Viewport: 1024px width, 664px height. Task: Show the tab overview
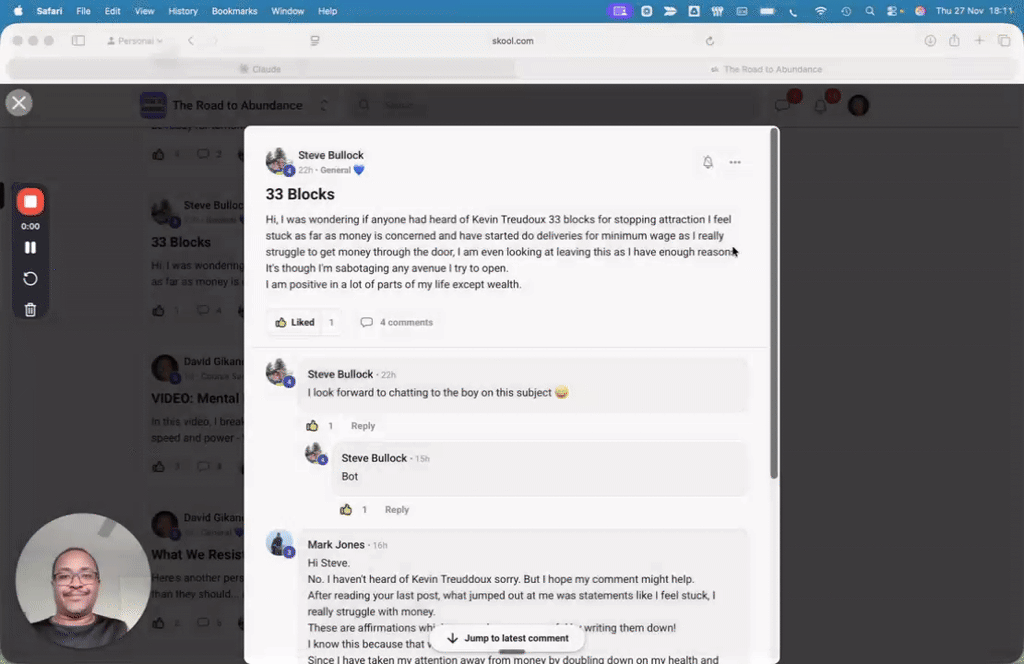pos(1004,40)
